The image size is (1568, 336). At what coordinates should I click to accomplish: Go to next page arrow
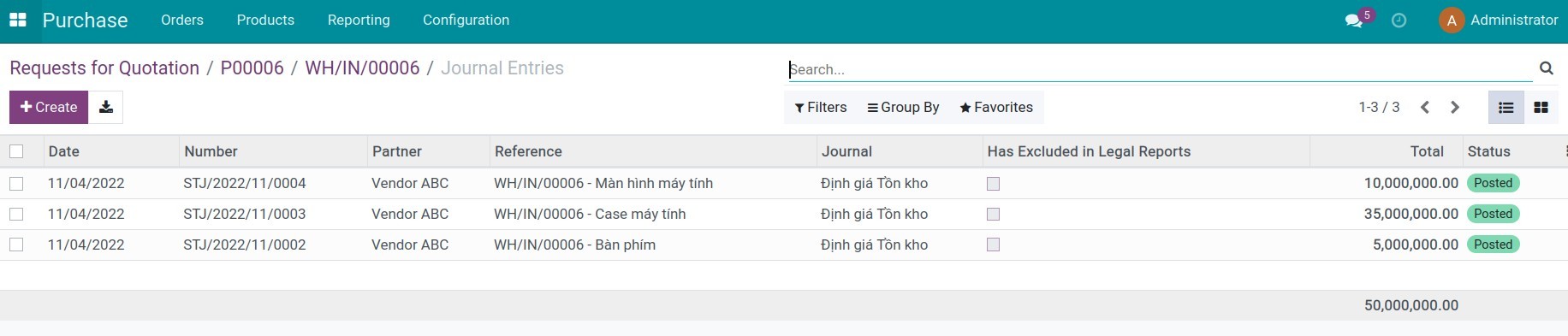point(1454,107)
